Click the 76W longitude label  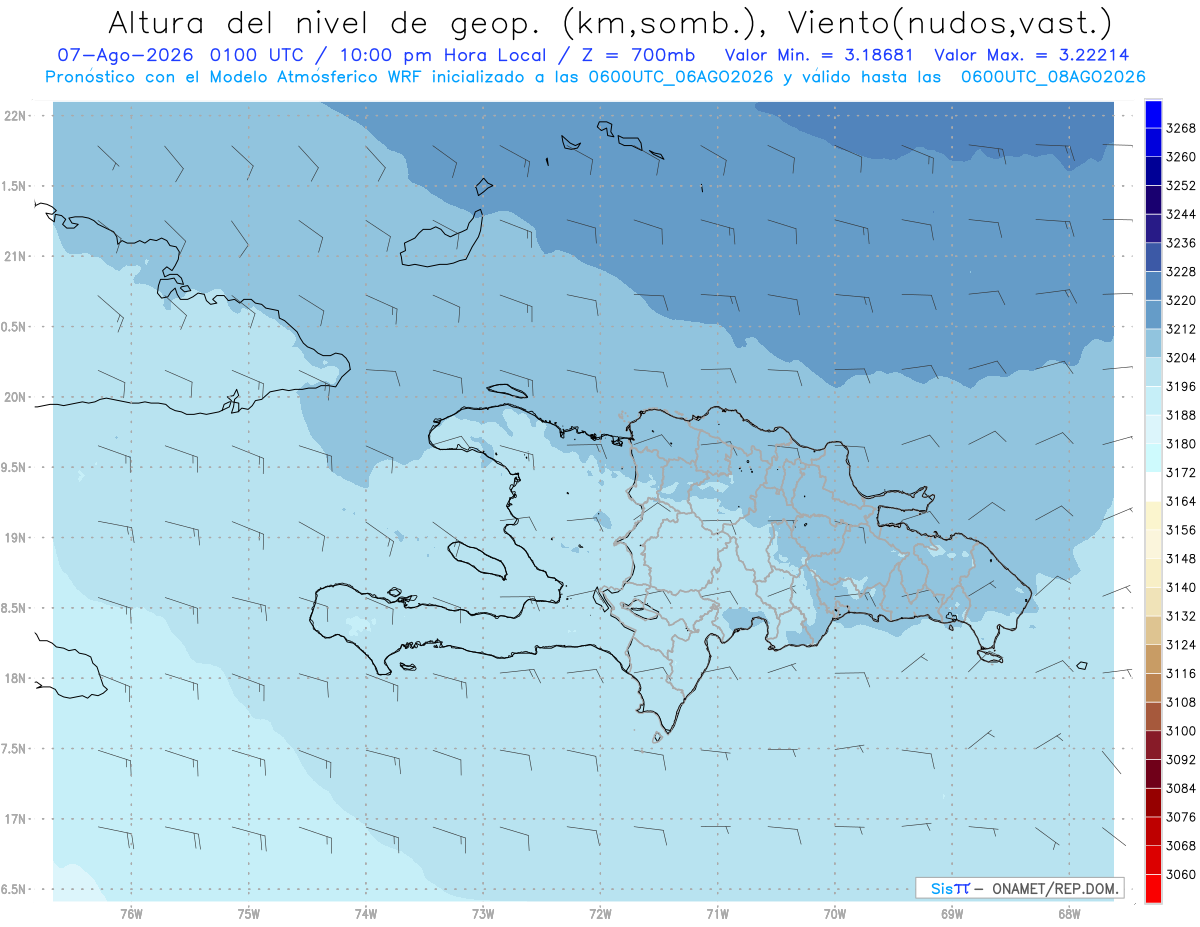click(131, 913)
